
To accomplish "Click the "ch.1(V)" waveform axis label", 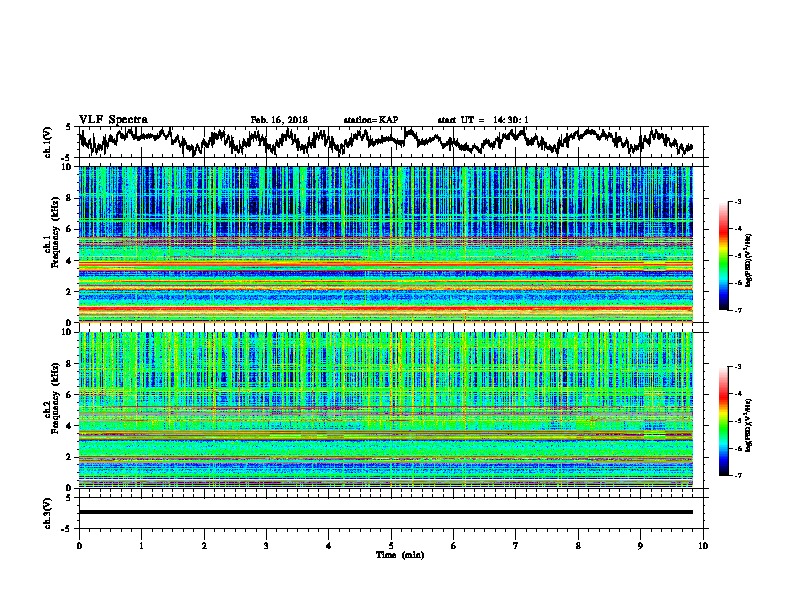I will click(48, 142).
